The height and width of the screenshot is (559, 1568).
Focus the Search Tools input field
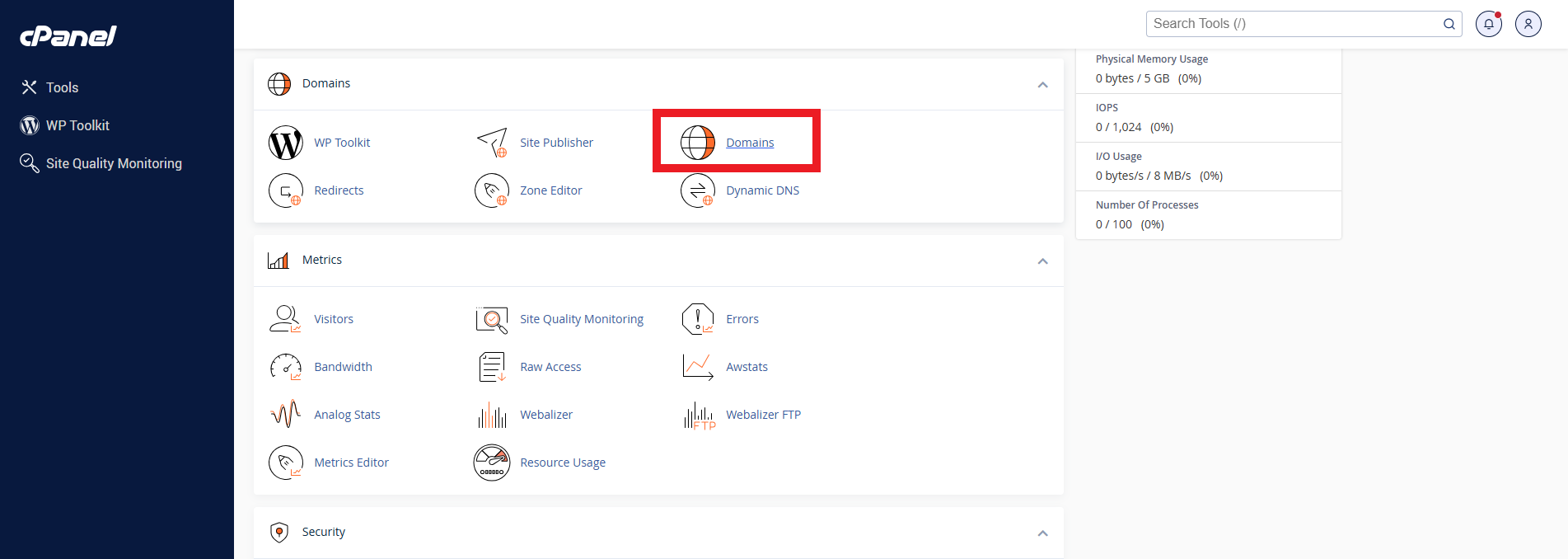1294,24
